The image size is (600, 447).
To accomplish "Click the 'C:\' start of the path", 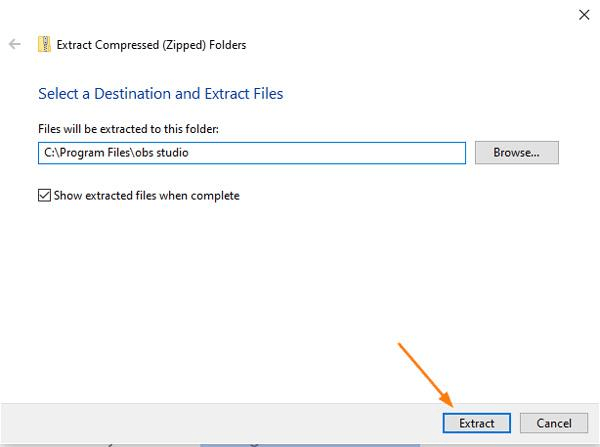I will click(x=51, y=153).
